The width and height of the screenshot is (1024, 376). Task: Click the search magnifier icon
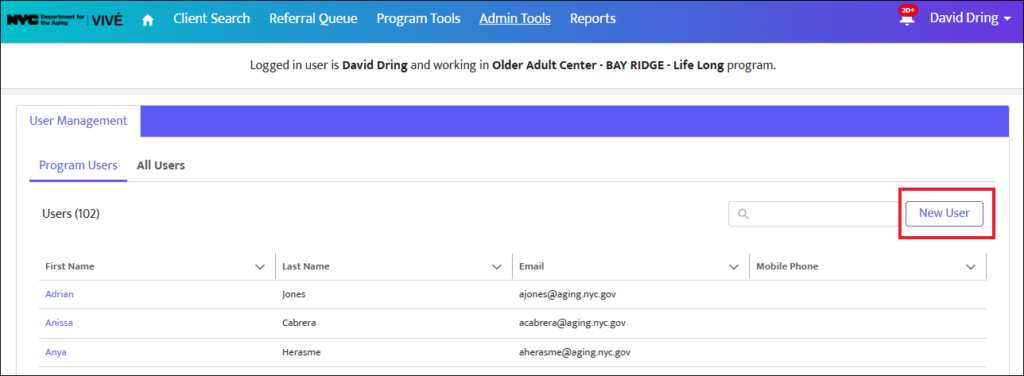click(743, 213)
